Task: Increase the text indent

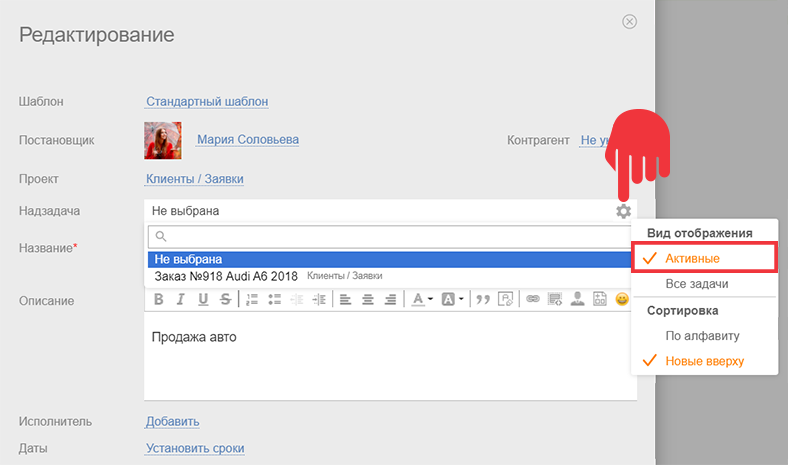Action: (x=319, y=300)
